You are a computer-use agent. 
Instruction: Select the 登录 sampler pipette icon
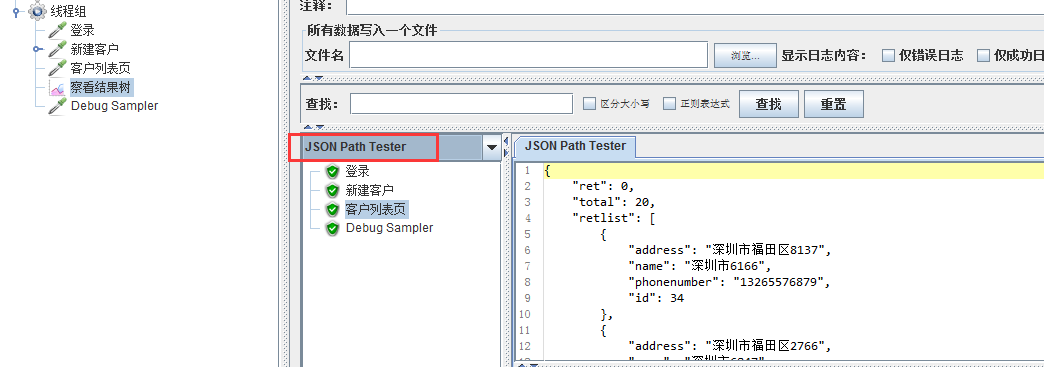(58, 30)
